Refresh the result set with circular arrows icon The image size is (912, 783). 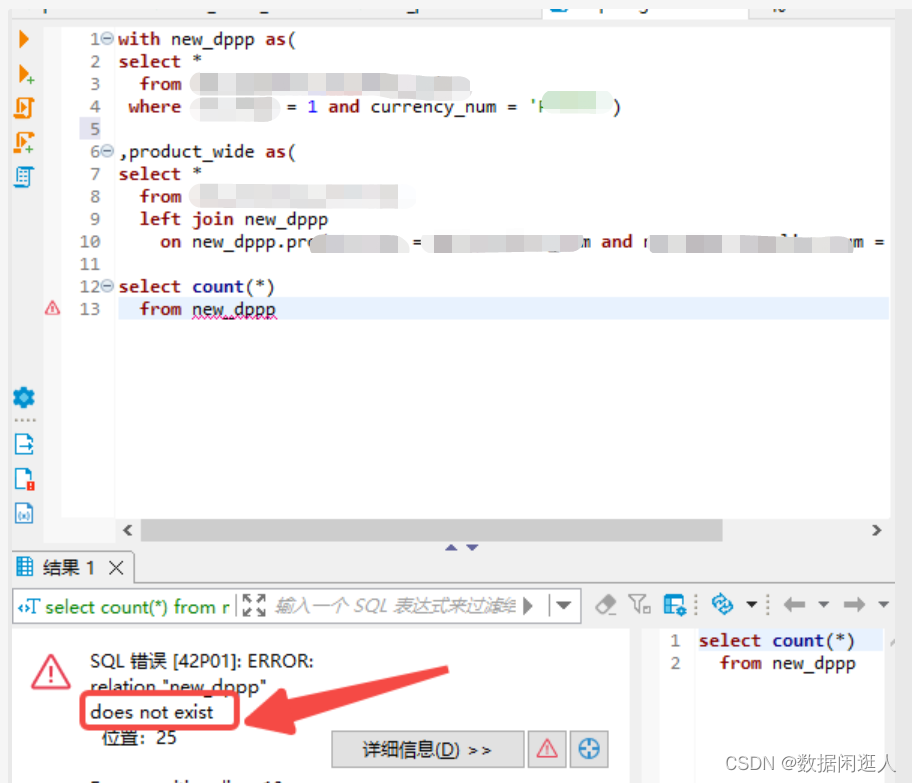tap(724, 605)
